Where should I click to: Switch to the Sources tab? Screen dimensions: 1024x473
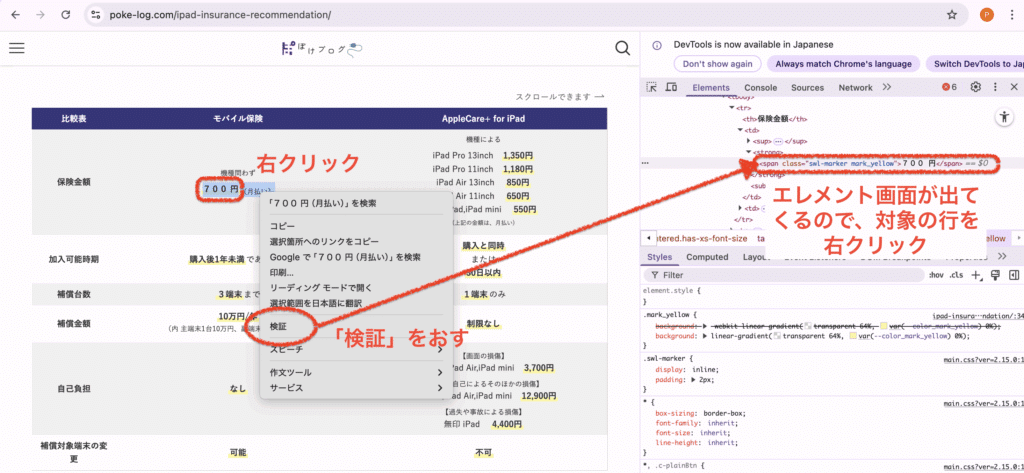tap(807, 88)
